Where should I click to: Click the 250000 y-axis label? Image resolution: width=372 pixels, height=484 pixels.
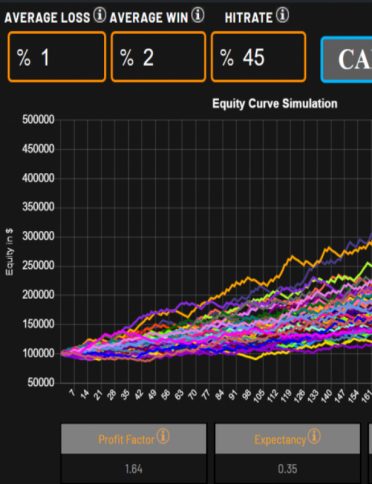click(38, 265)
